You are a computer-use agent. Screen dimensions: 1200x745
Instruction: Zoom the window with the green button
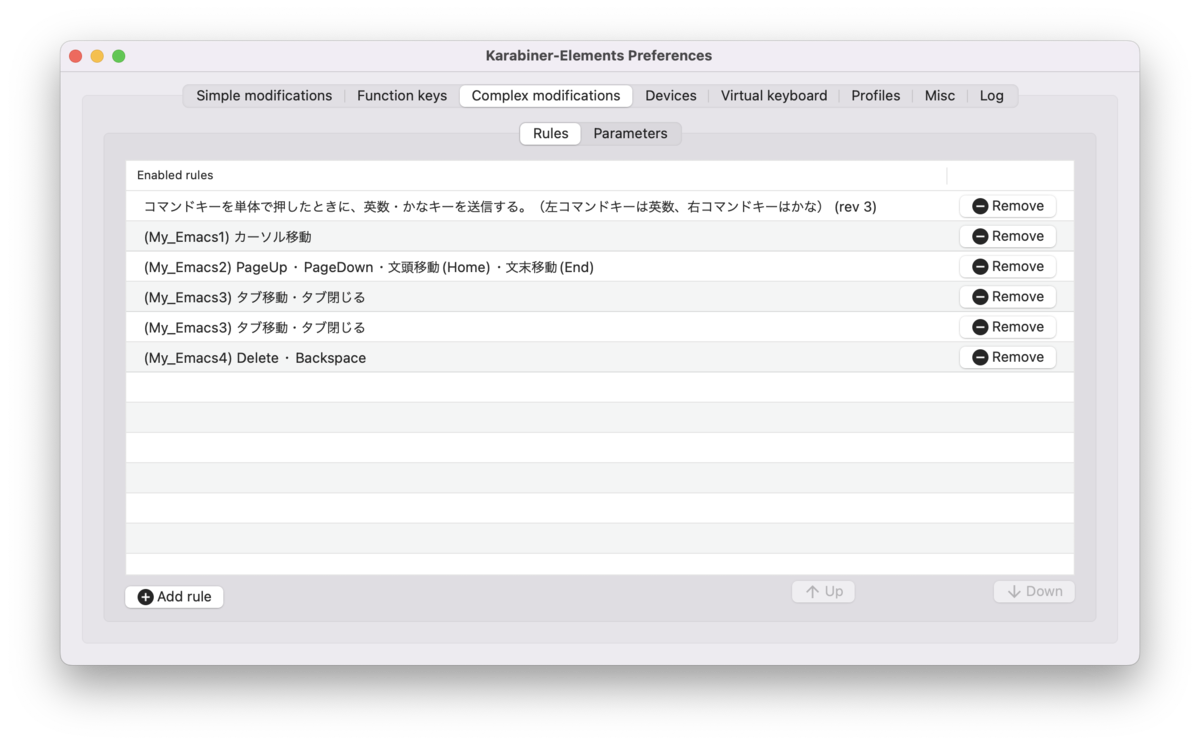pyautogui.click(x=119, y=56)
